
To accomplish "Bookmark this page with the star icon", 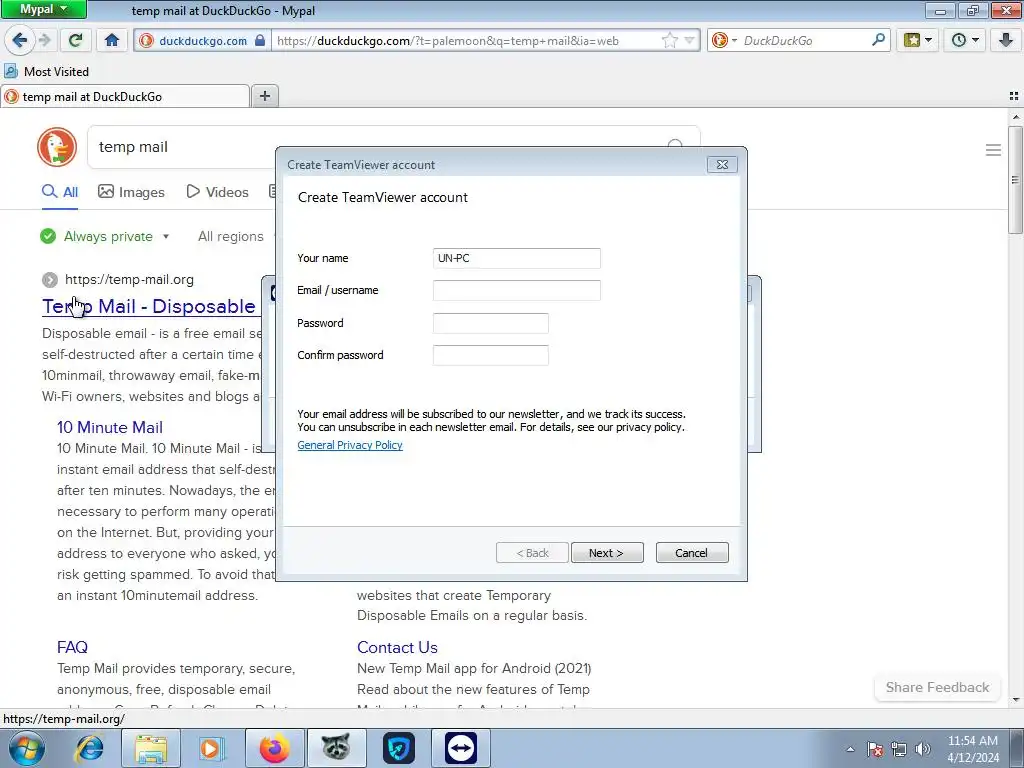I will [x=670, y=40].
